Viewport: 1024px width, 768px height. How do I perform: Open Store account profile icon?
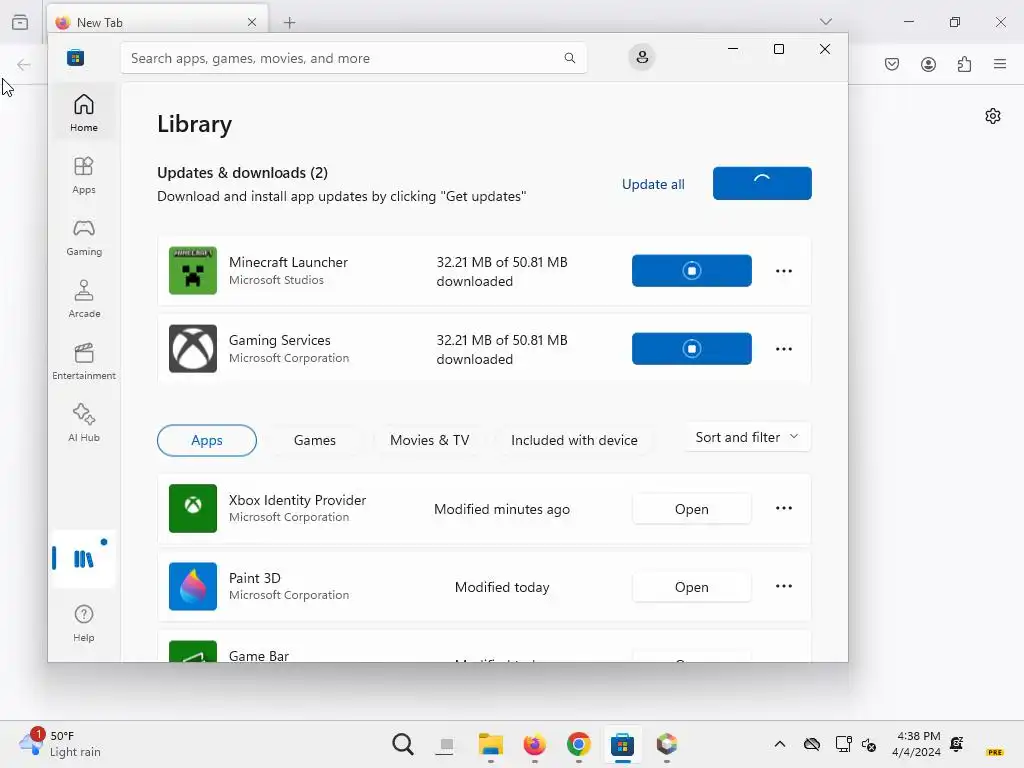point(642,57)
